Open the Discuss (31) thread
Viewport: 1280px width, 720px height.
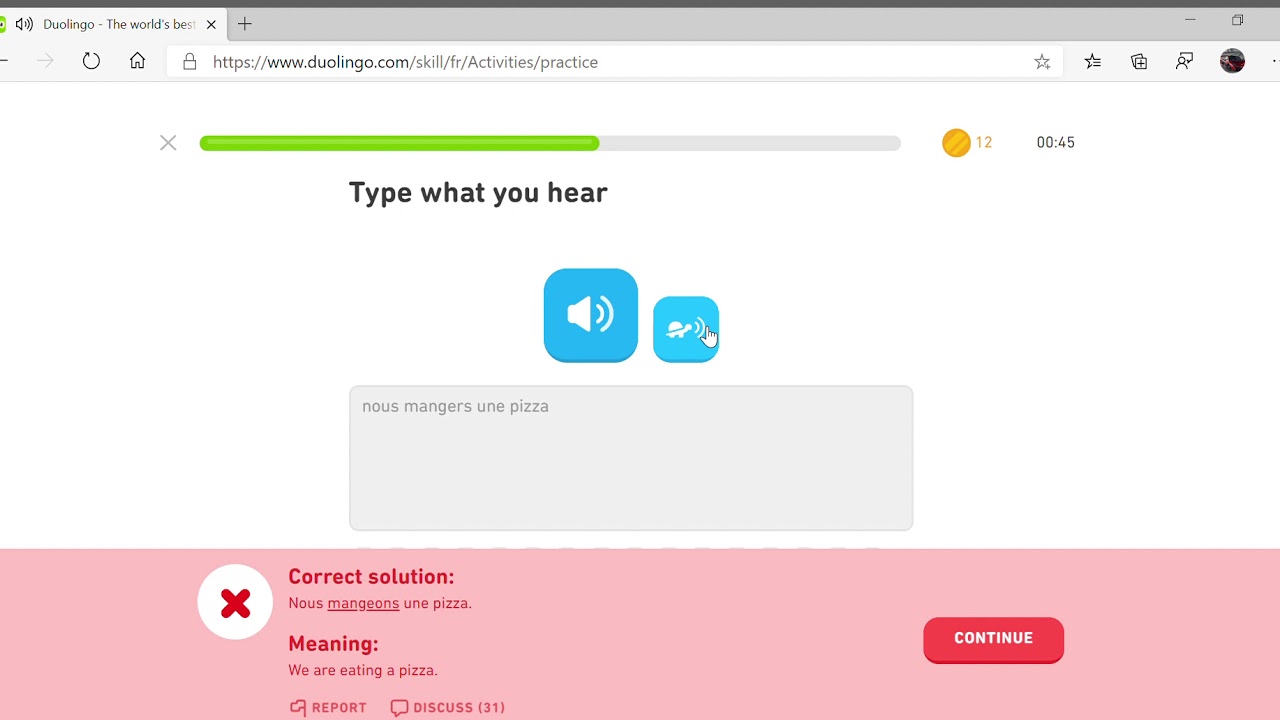click(447, 707)
